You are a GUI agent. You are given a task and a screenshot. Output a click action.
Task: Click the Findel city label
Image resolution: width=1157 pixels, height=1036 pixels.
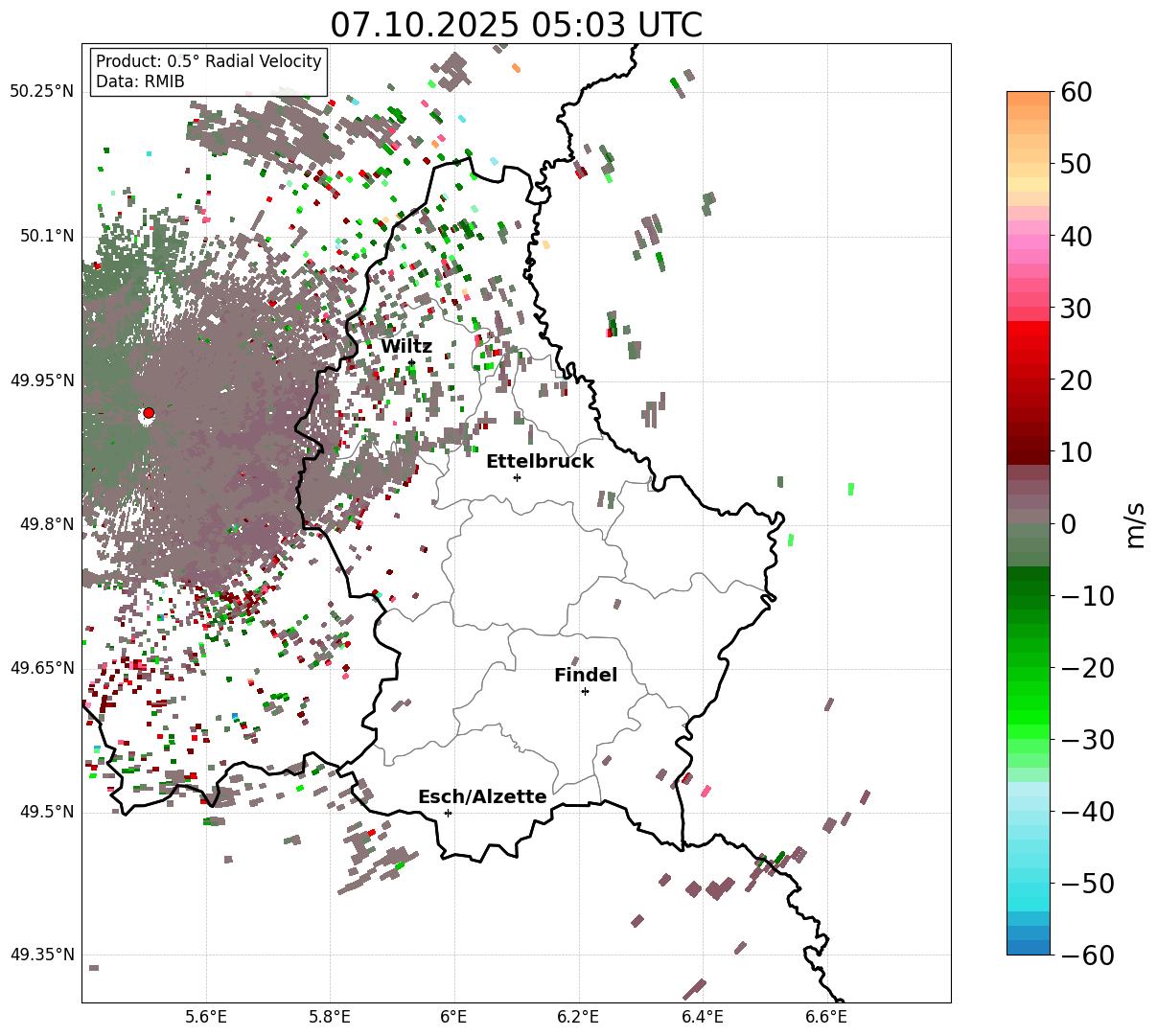point(586,676)
